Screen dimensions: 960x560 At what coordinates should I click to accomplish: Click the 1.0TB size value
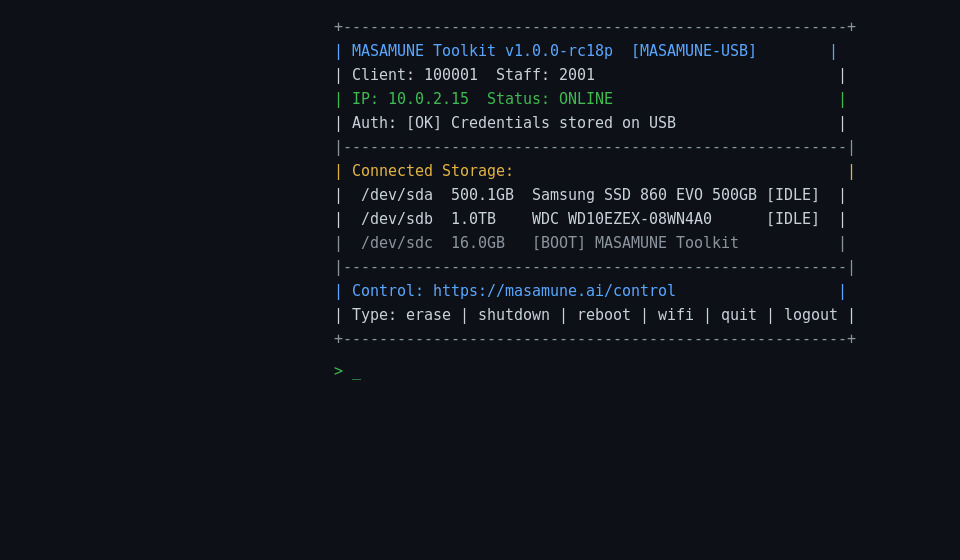(x=473, y=218)
